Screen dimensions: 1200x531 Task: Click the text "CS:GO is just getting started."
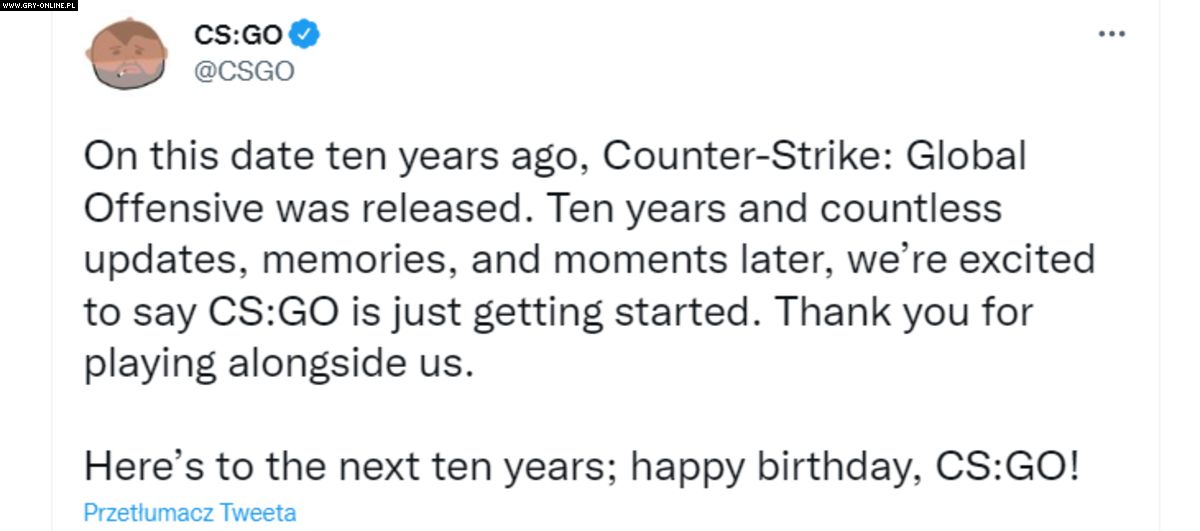(x=482, y=313)
